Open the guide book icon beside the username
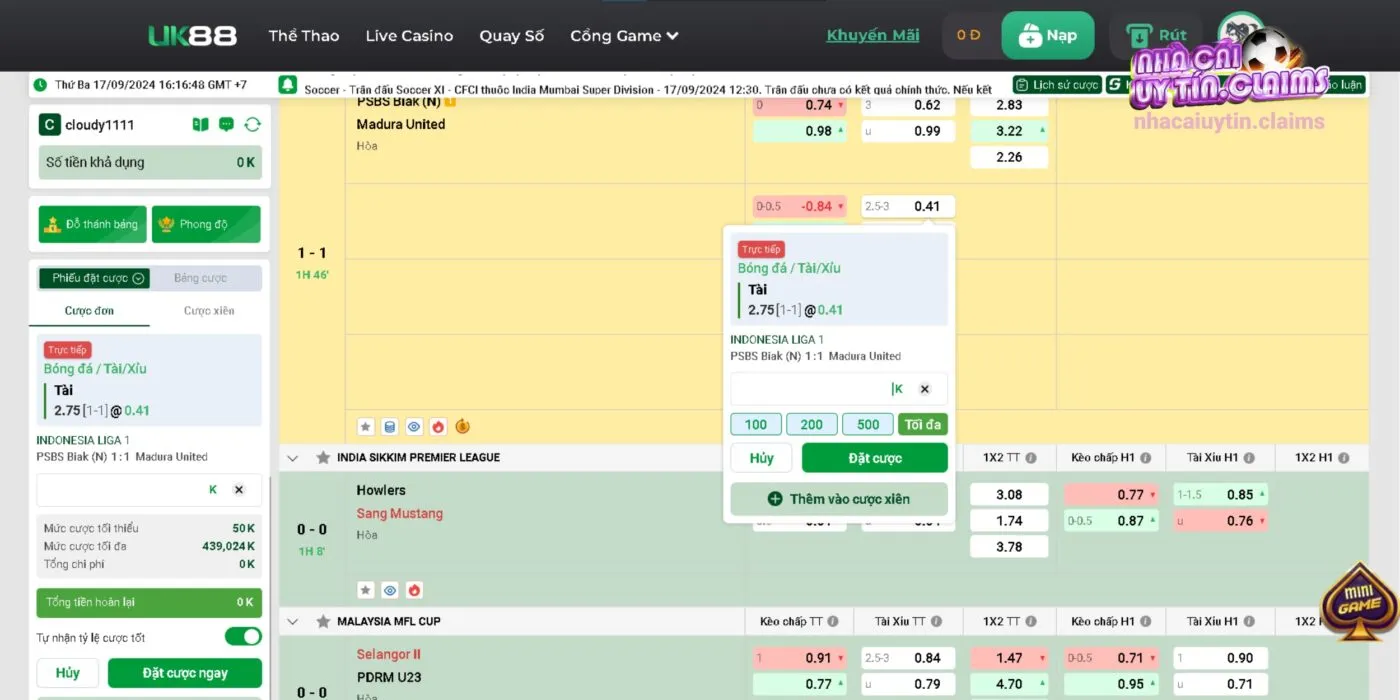1400x700 pixels. [x=200, y=125]
